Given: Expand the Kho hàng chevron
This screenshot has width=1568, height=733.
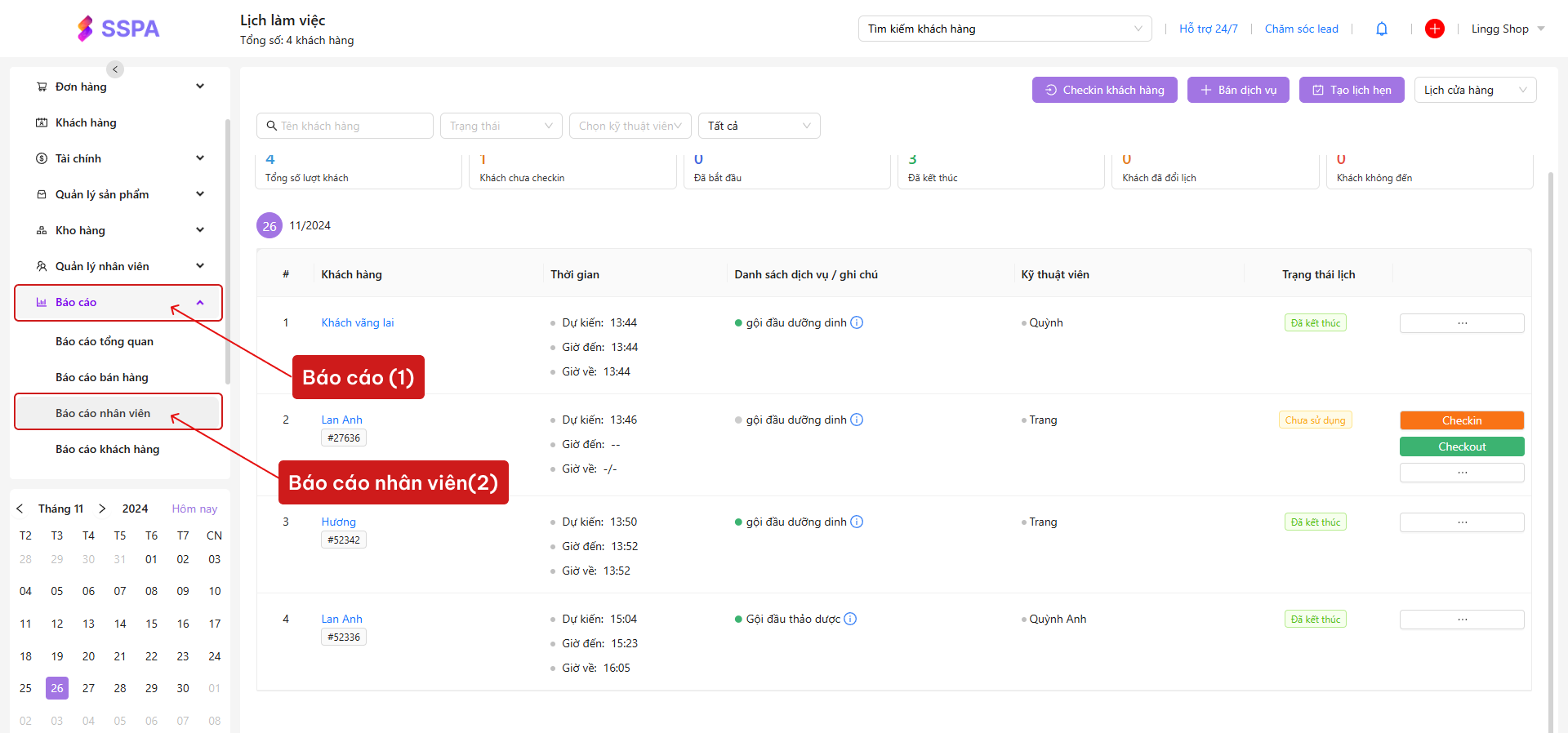Looking at the screenshot, I should pos(200,230).
